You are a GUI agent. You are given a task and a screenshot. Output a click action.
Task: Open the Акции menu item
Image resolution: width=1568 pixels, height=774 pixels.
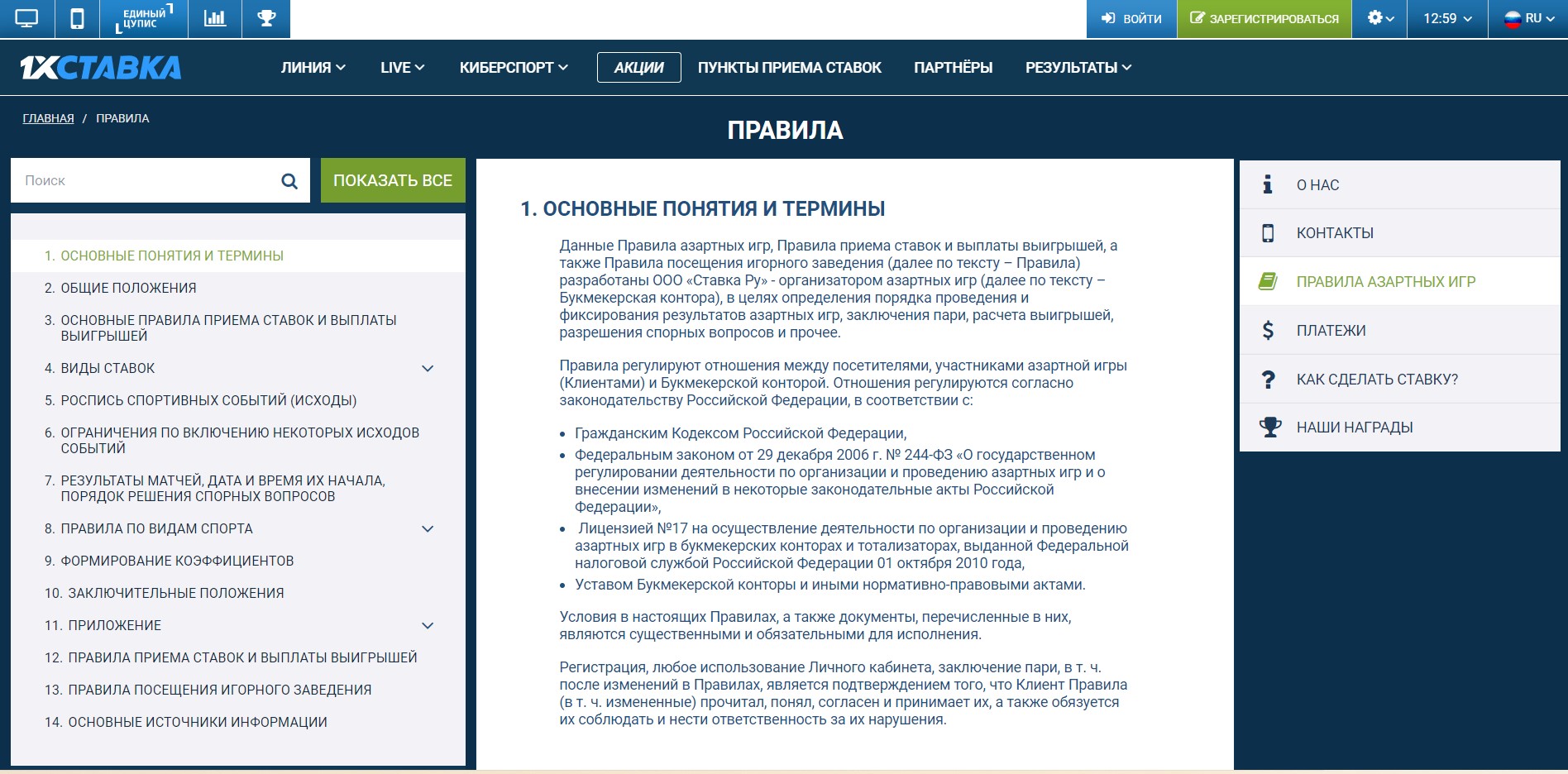pyautogui.click(x=638, y=68)
